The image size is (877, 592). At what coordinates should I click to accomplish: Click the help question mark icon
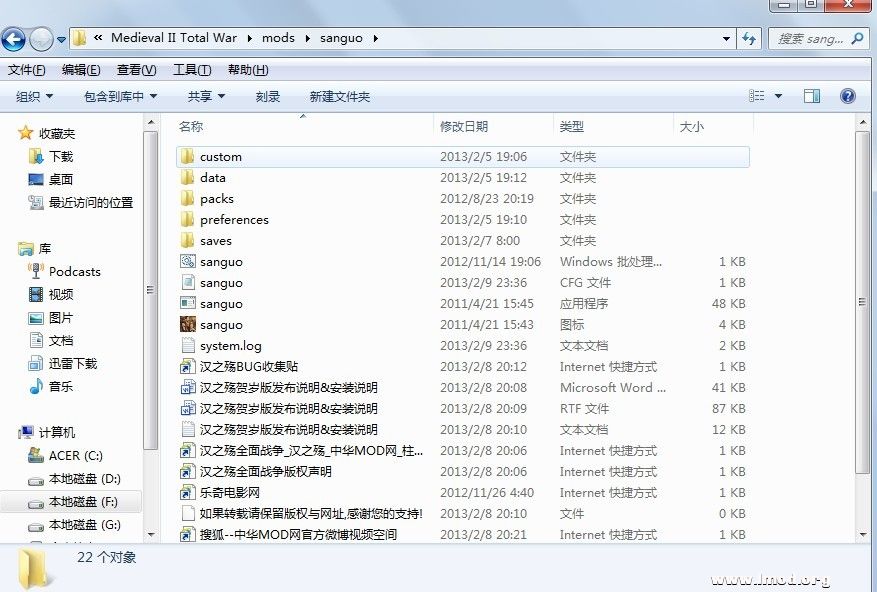(x=847, y=96)
